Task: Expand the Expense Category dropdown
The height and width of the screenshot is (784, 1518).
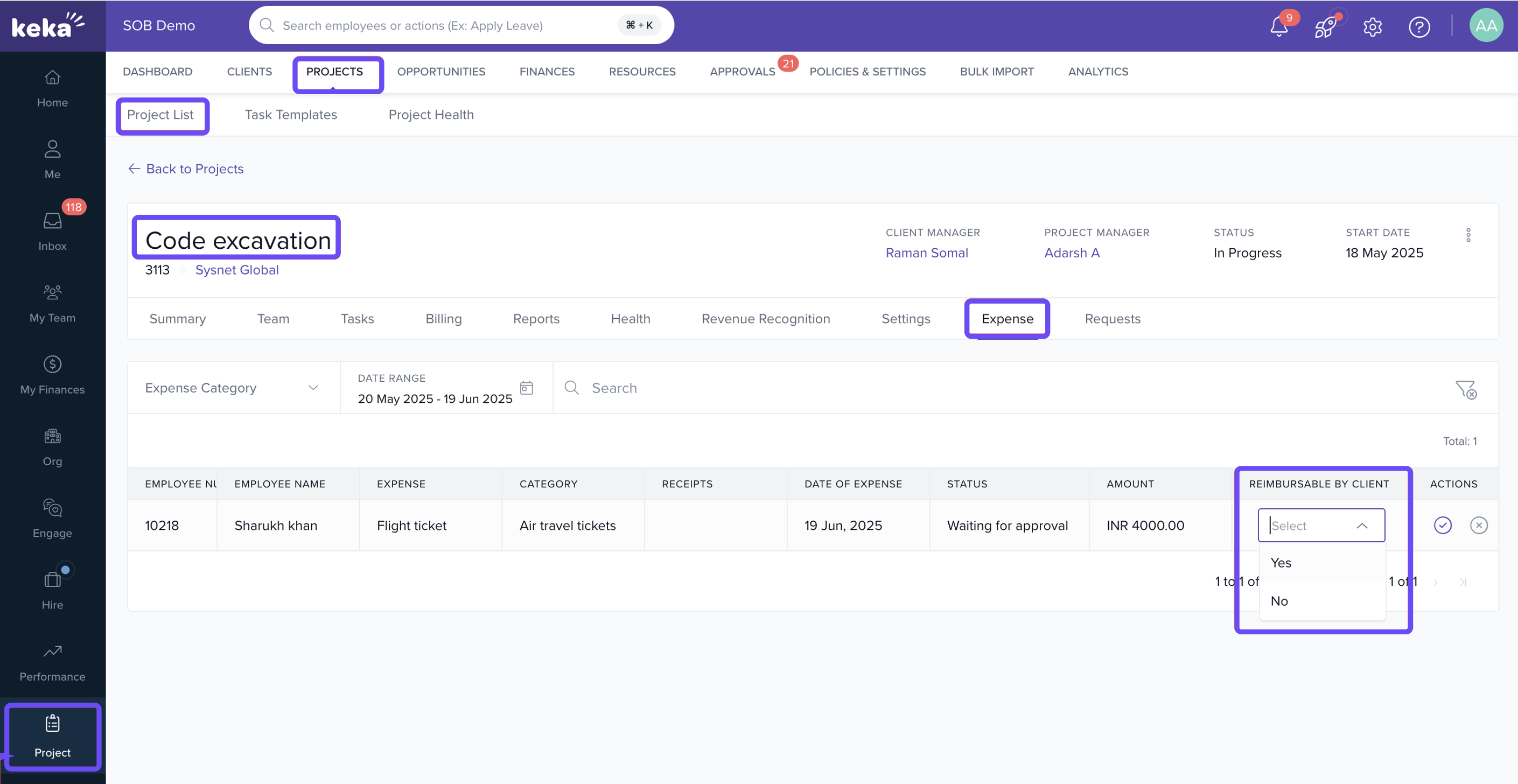Action: tap(233, 388)
